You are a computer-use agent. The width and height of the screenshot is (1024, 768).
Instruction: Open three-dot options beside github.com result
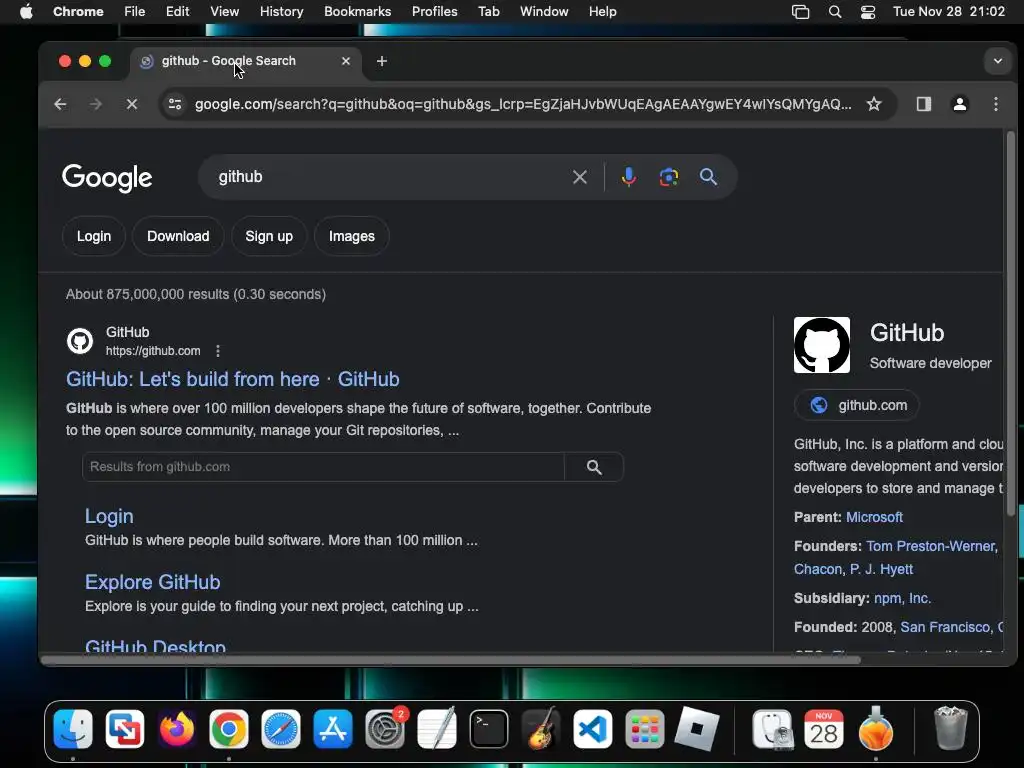tap(217, 351)
